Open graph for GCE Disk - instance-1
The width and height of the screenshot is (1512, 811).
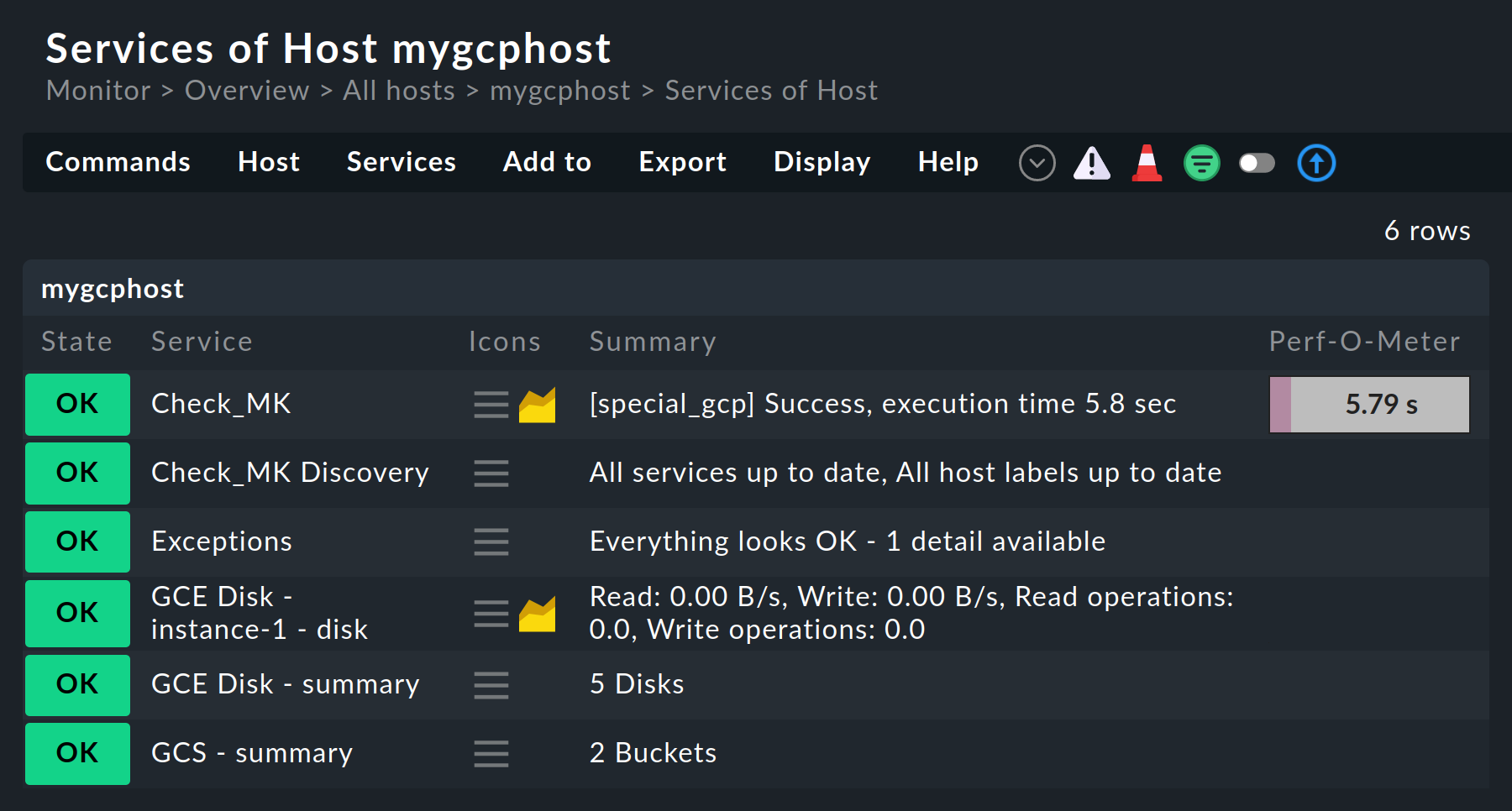(x=534, y=614)
